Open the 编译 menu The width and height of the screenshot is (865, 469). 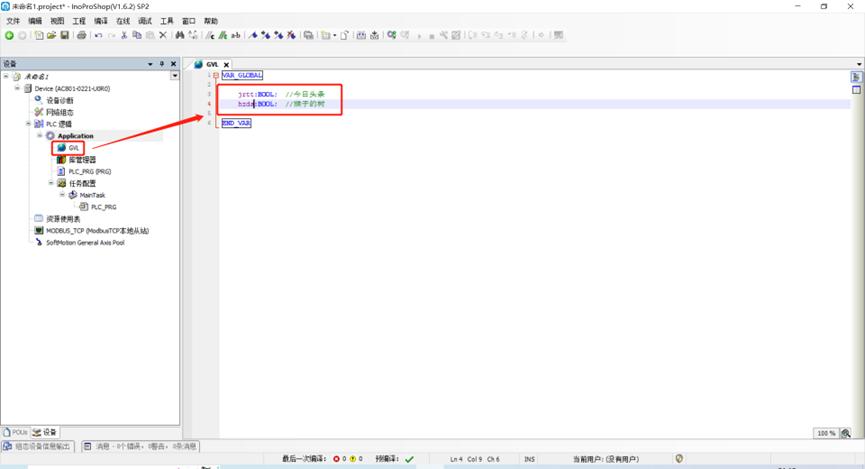(x=101, y=20)
